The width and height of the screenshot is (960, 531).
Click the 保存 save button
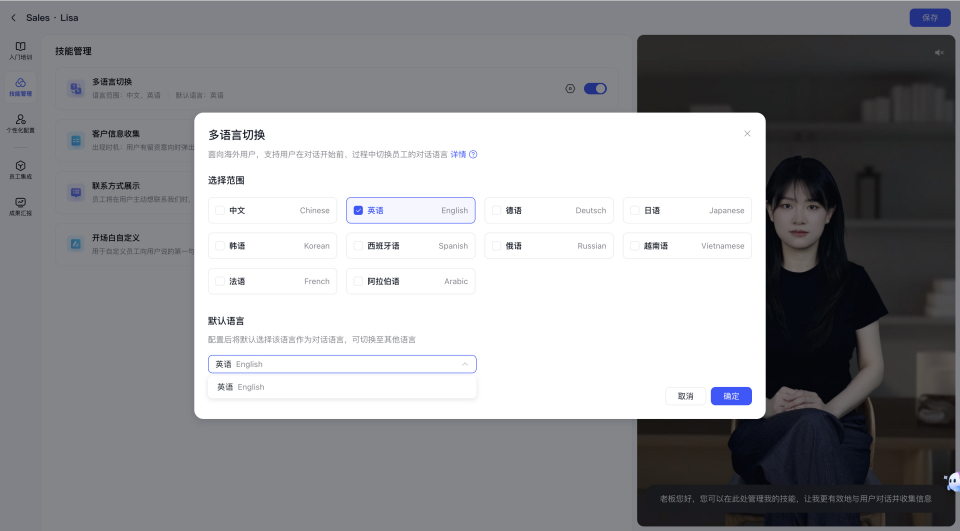coord(929,18)
